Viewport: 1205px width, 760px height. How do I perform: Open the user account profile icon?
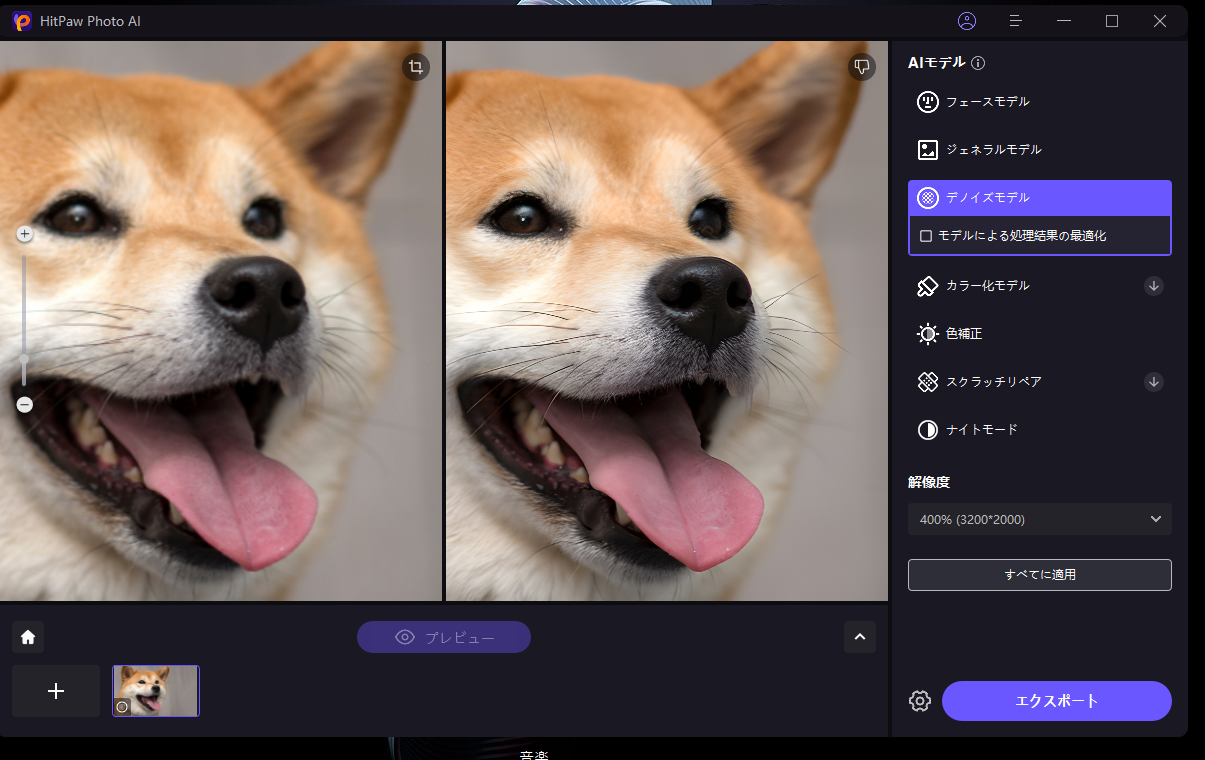[x=966, y=21]
